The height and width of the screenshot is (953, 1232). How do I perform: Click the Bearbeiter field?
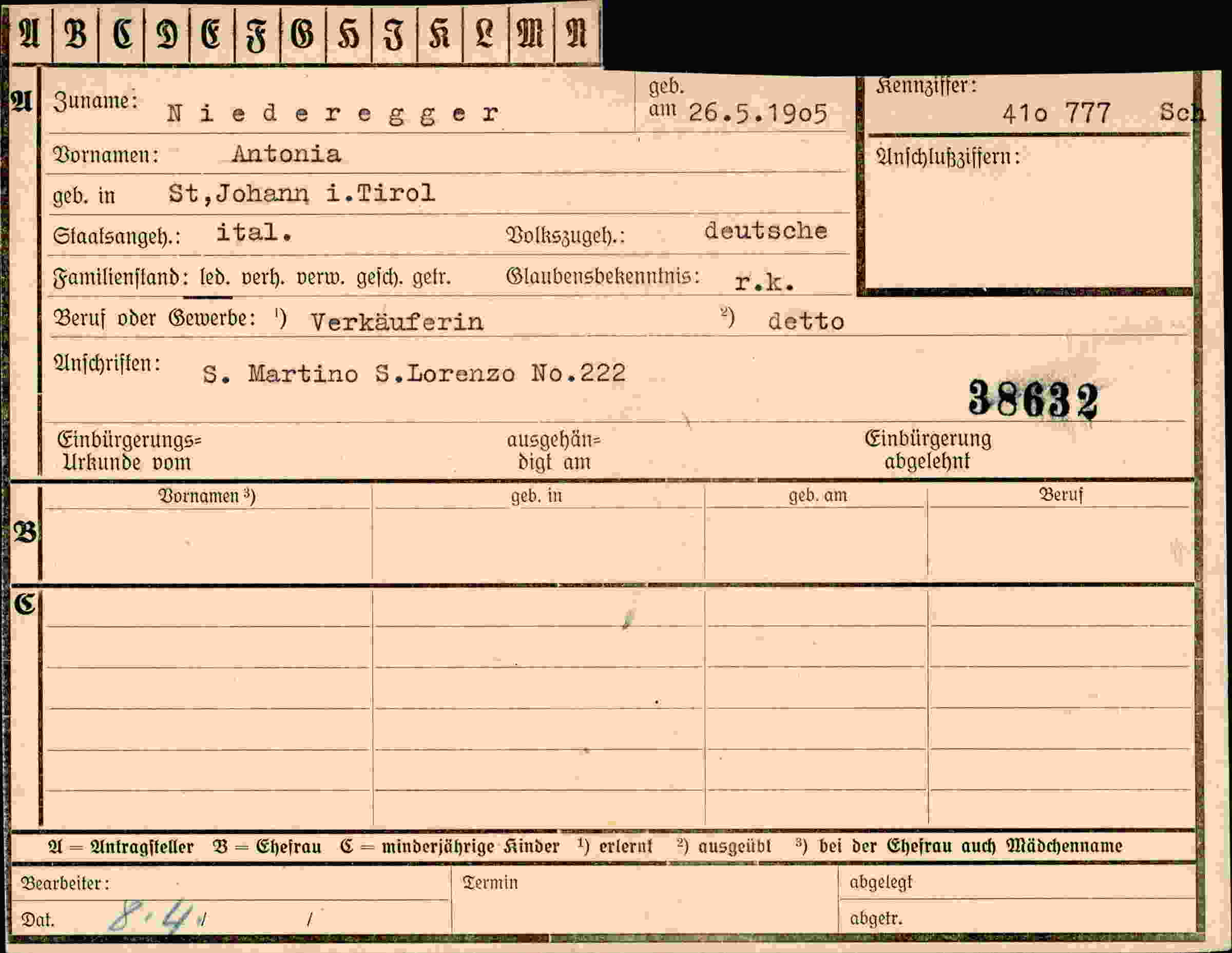click(x=230, y=883)
